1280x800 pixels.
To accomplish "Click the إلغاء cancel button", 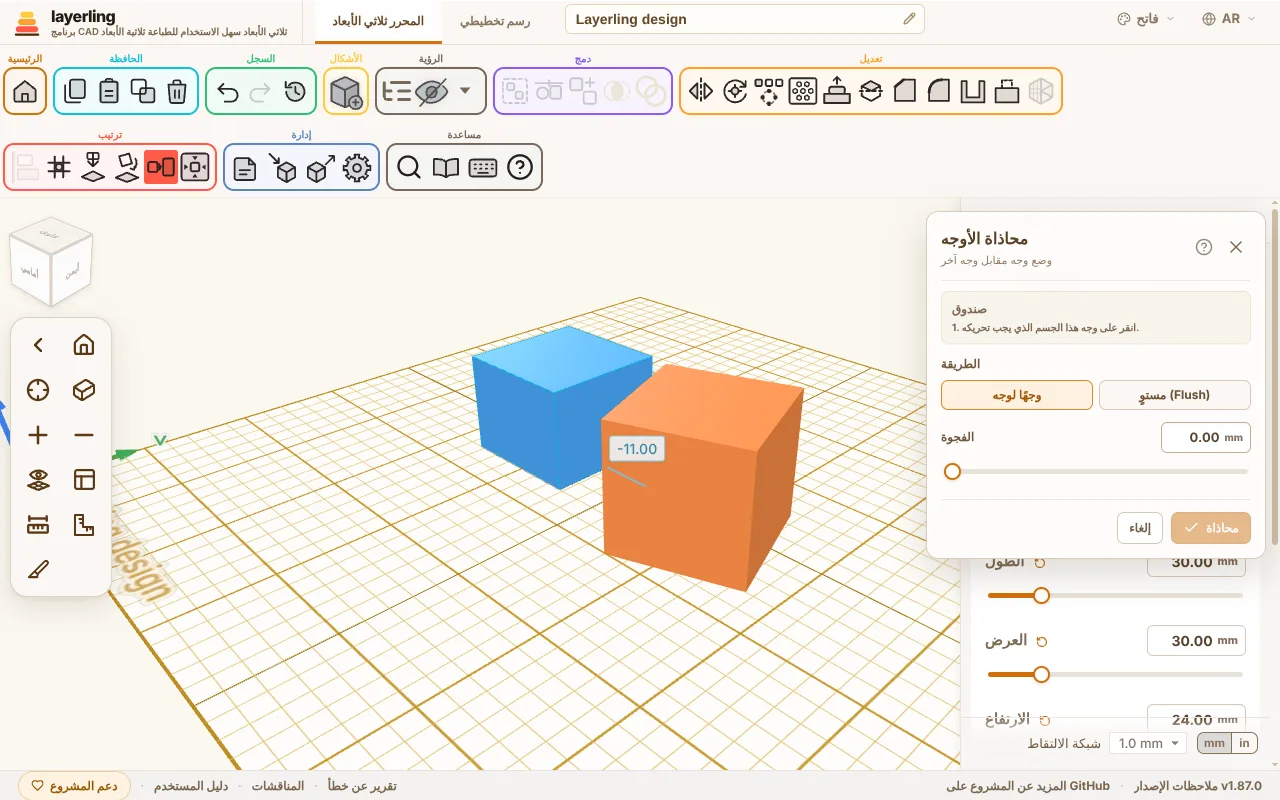I will [1140, 528].
